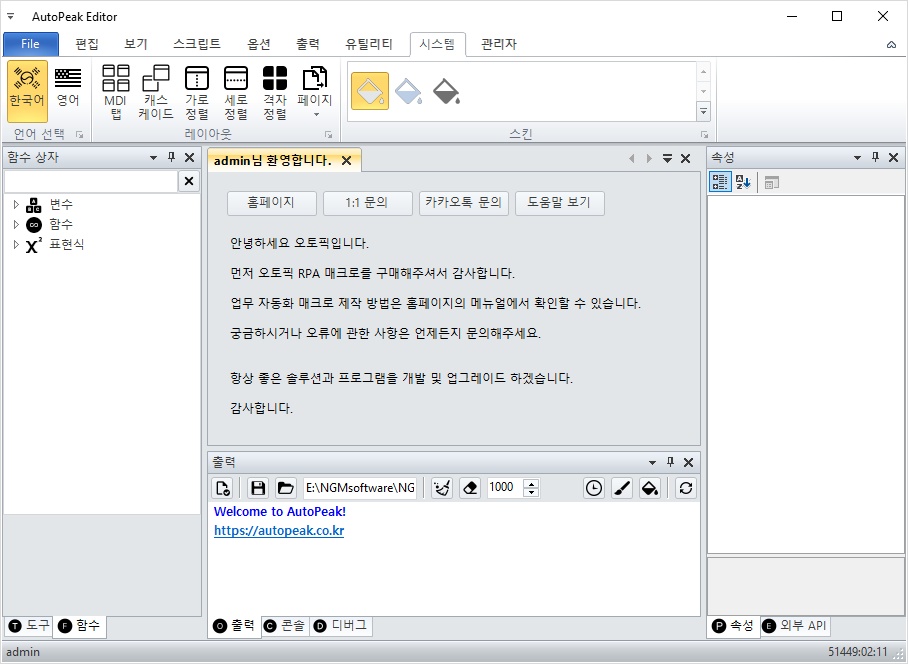Save the output log

coord(258,488)
